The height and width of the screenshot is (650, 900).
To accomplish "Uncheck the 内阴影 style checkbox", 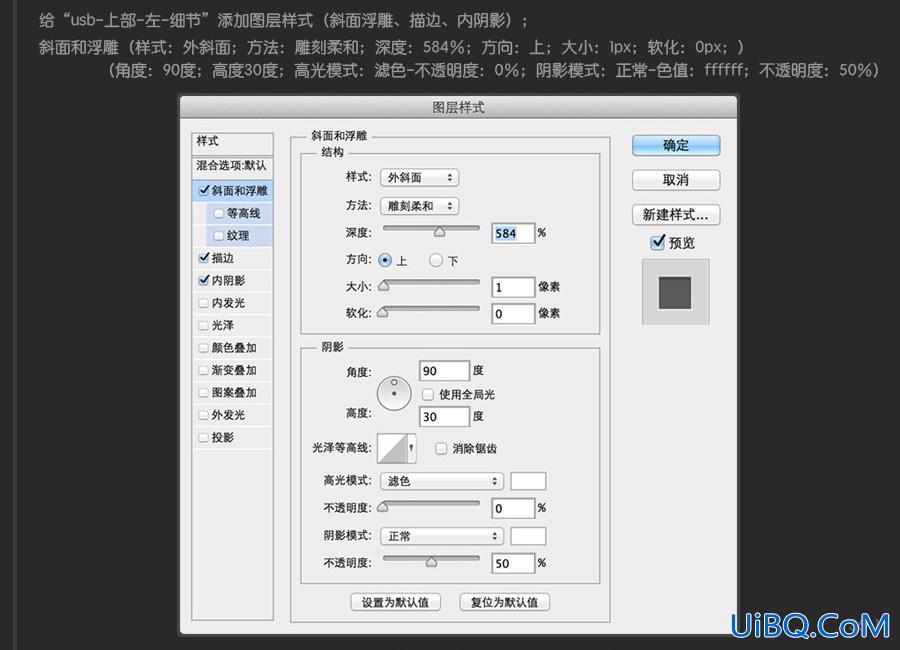I will click(204, 280).
